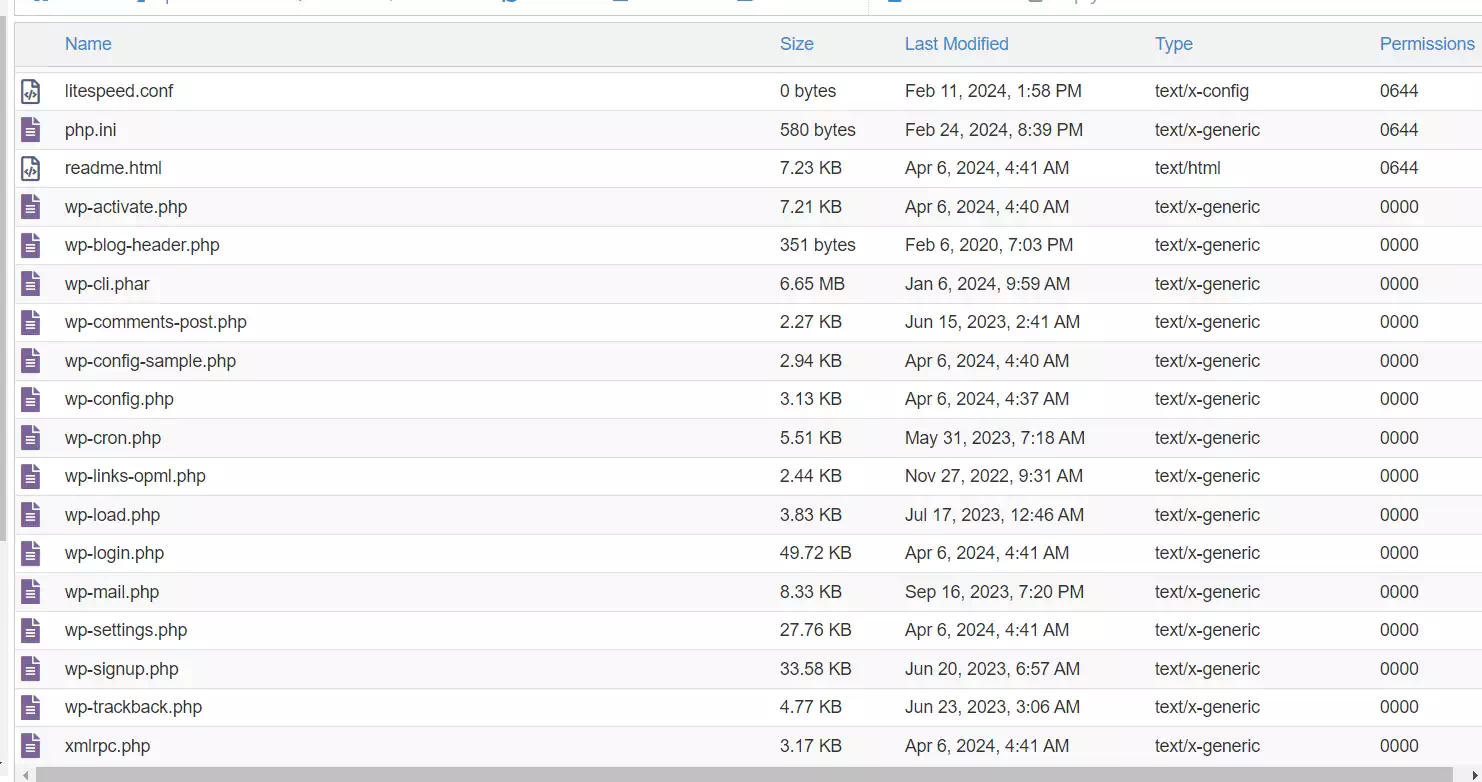Select the wp-mail.php file name
The image size is (1482, 782).
click(x=112, y=592)
